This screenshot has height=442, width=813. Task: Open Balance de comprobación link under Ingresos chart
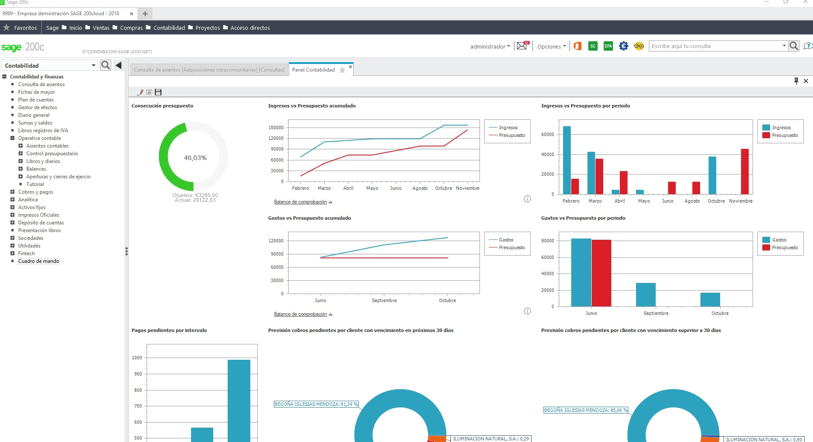coord(300,202)
